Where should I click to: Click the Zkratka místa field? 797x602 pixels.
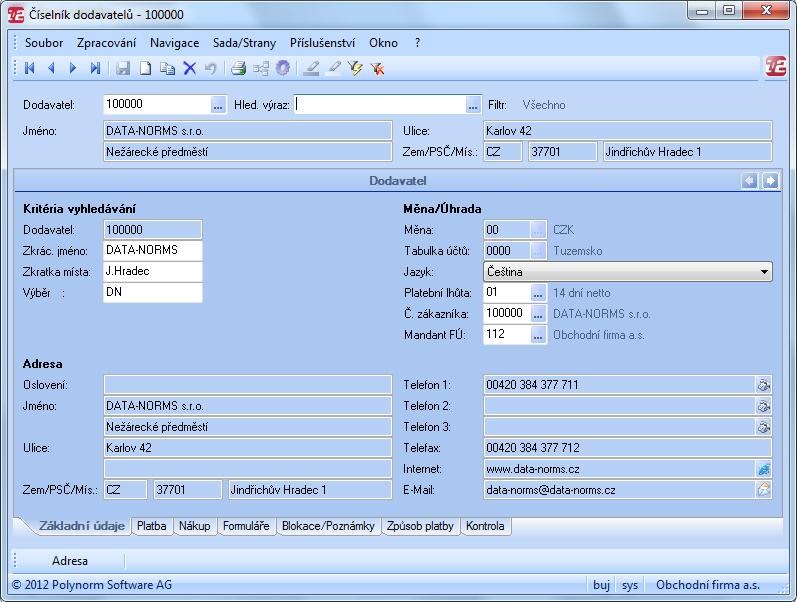click(x=152, y=271)
